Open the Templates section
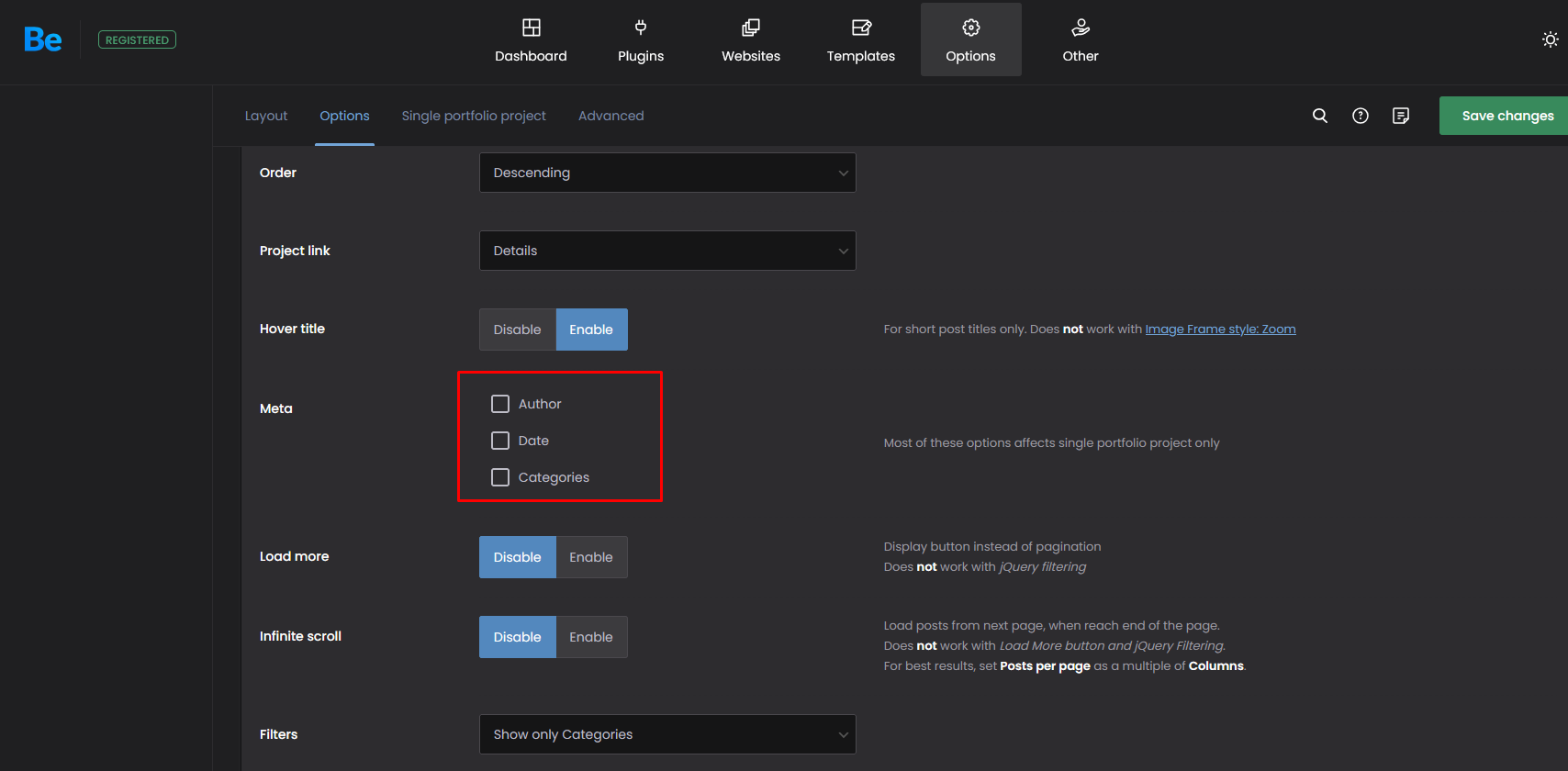Viewport: 1568px width, 771px height. [860, 40]
